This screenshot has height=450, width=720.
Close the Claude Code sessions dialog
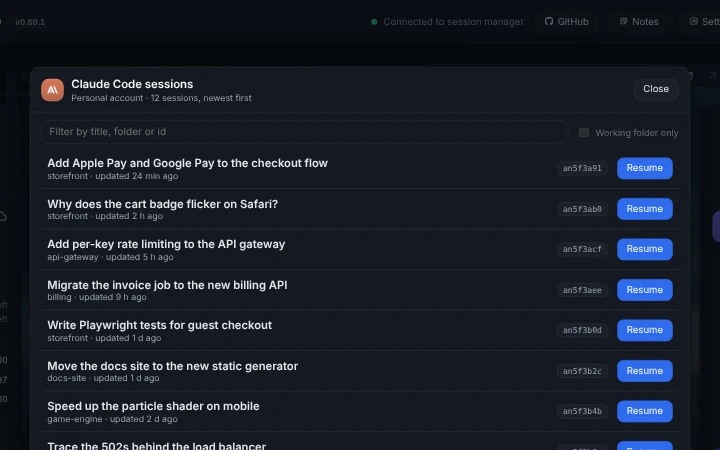coord(656,89)
